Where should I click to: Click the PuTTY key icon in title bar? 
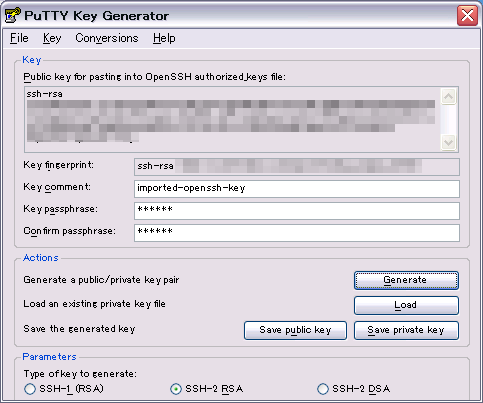tap(12, 15)
